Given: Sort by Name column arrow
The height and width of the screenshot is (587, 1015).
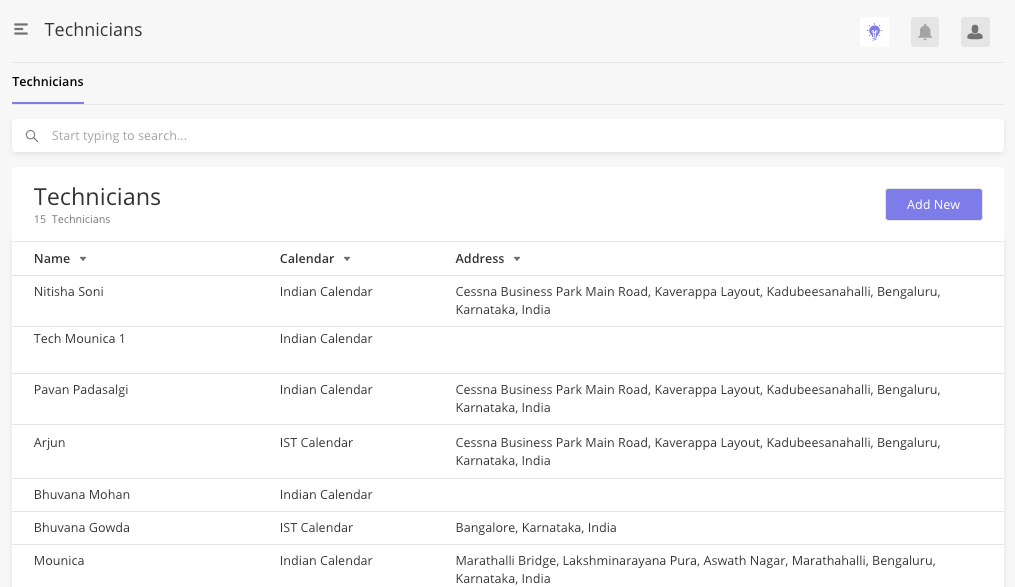Looking at the screenshot, I should [x=83, y=259].
